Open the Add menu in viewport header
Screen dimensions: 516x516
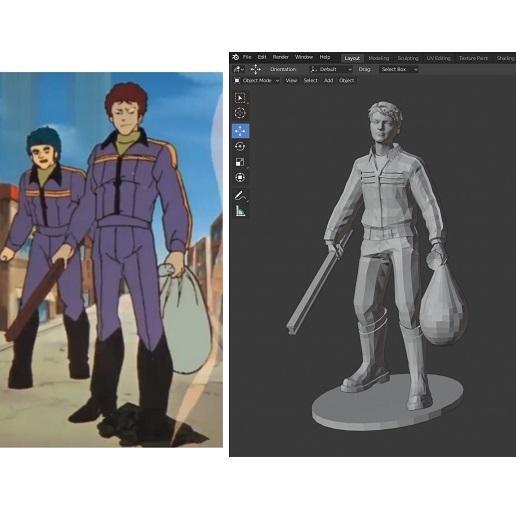point(328,81)
